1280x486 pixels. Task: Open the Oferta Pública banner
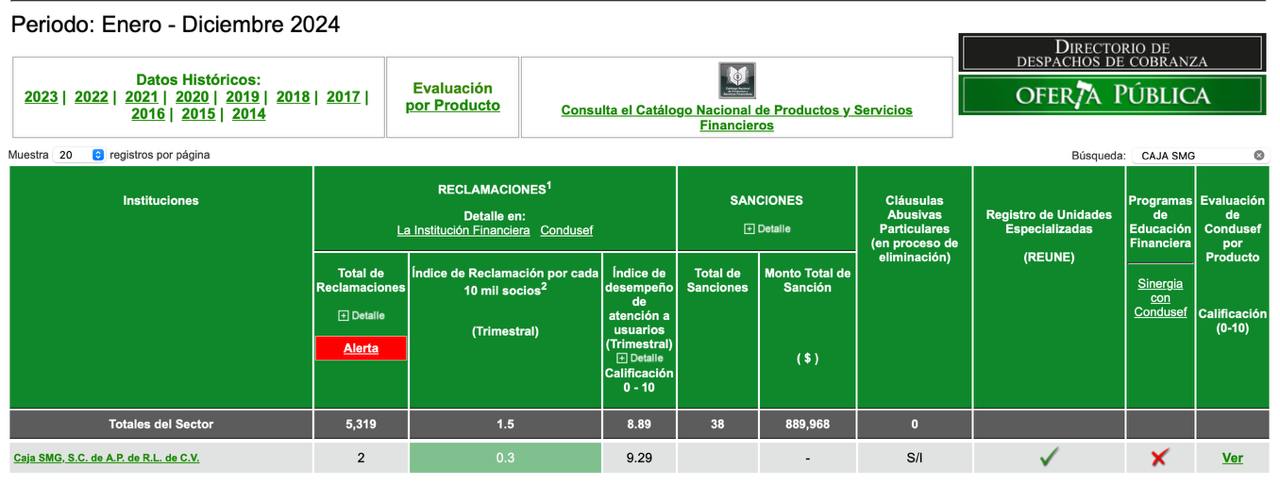[1112, 96]
